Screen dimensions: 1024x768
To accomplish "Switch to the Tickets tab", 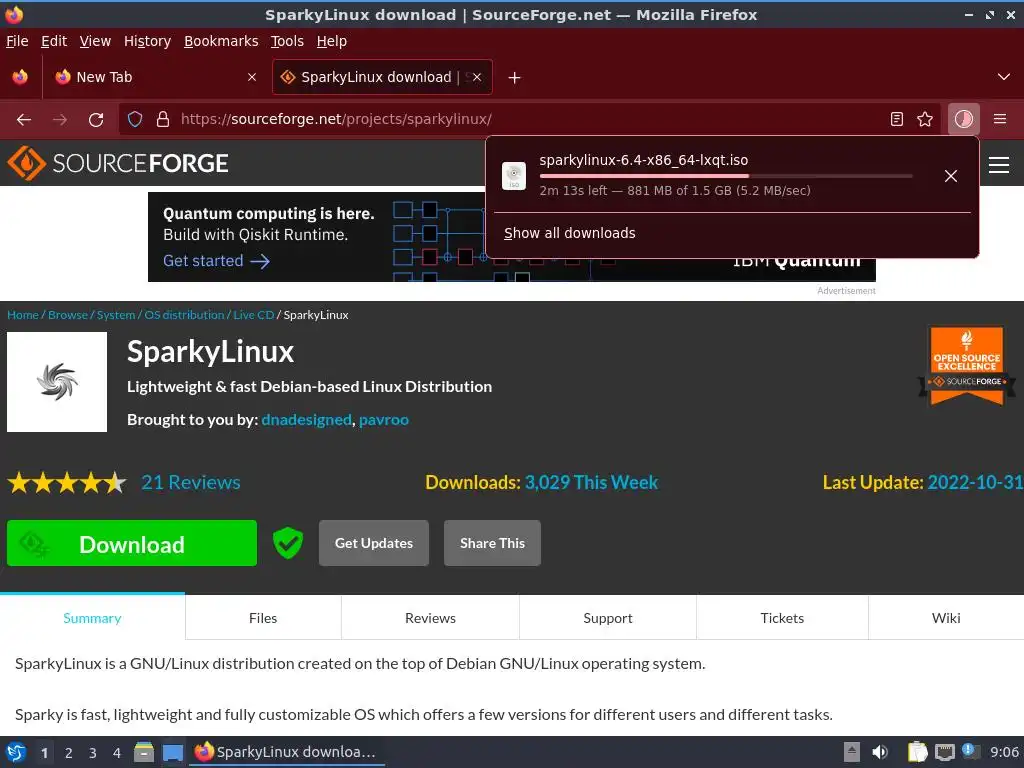I will [782, 618].
